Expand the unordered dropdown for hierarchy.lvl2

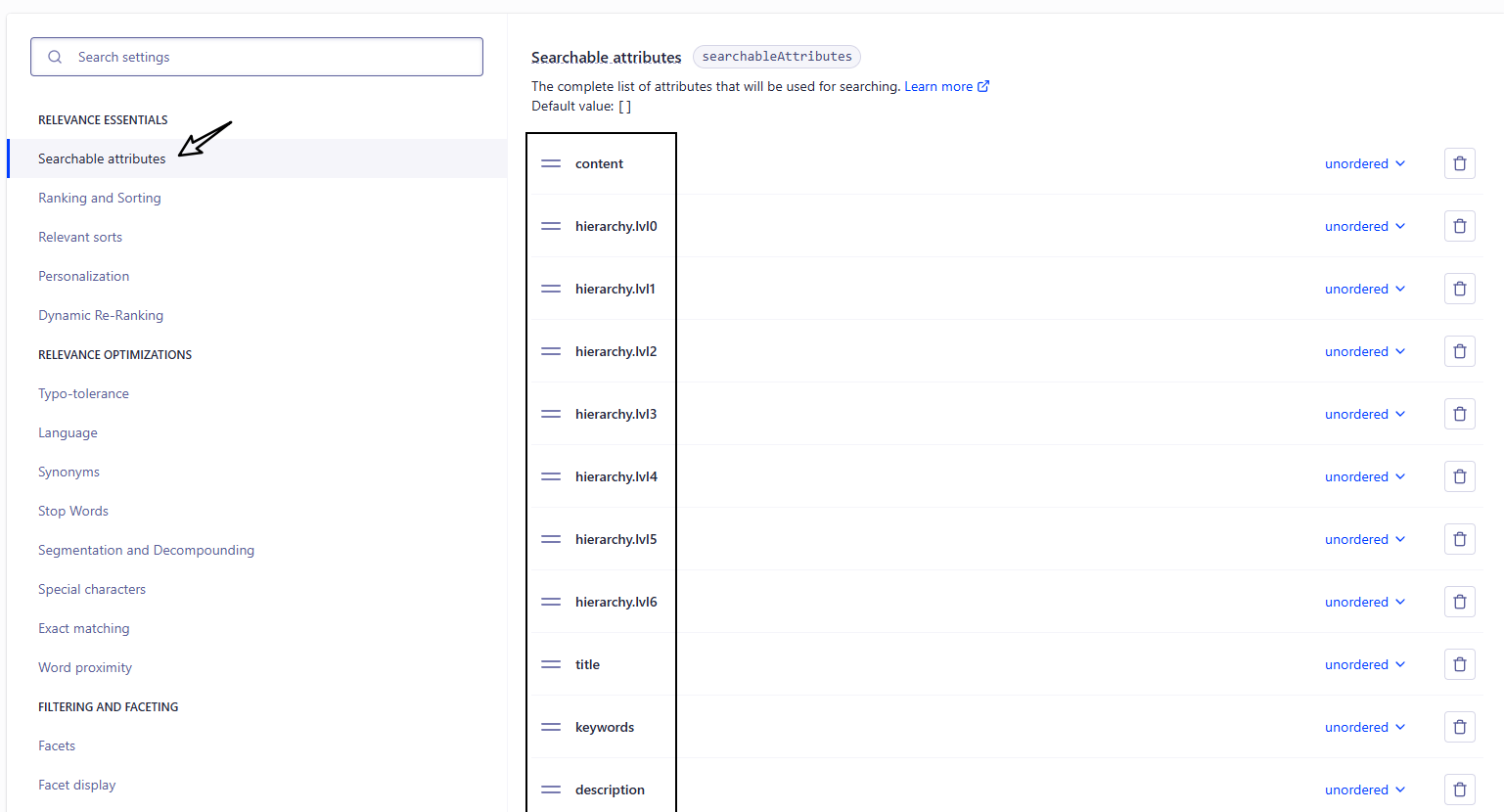pos(1364,351)
